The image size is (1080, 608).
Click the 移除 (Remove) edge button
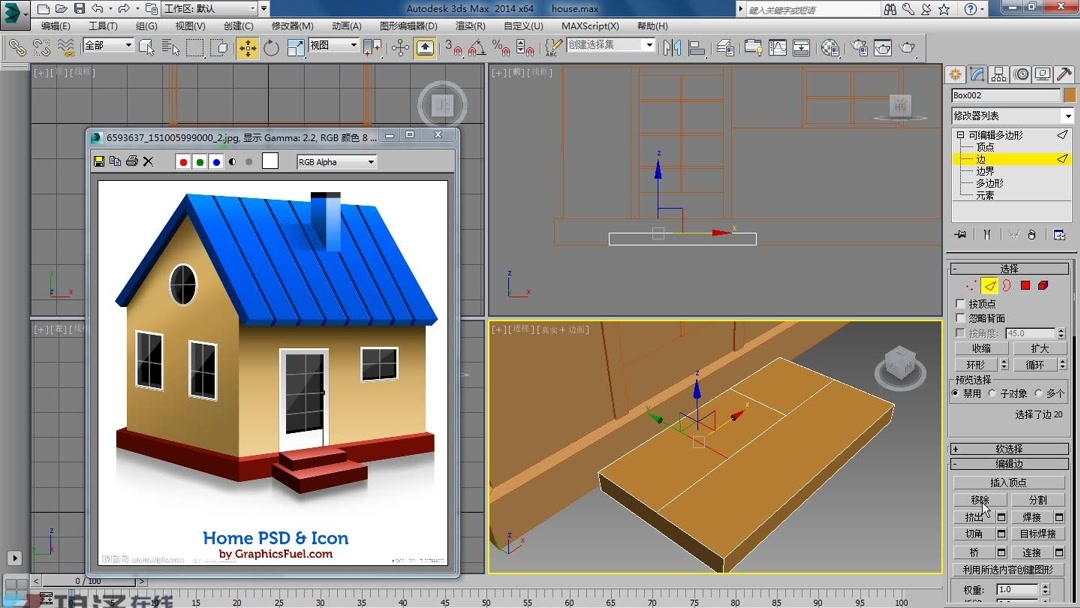pos(978,498)
